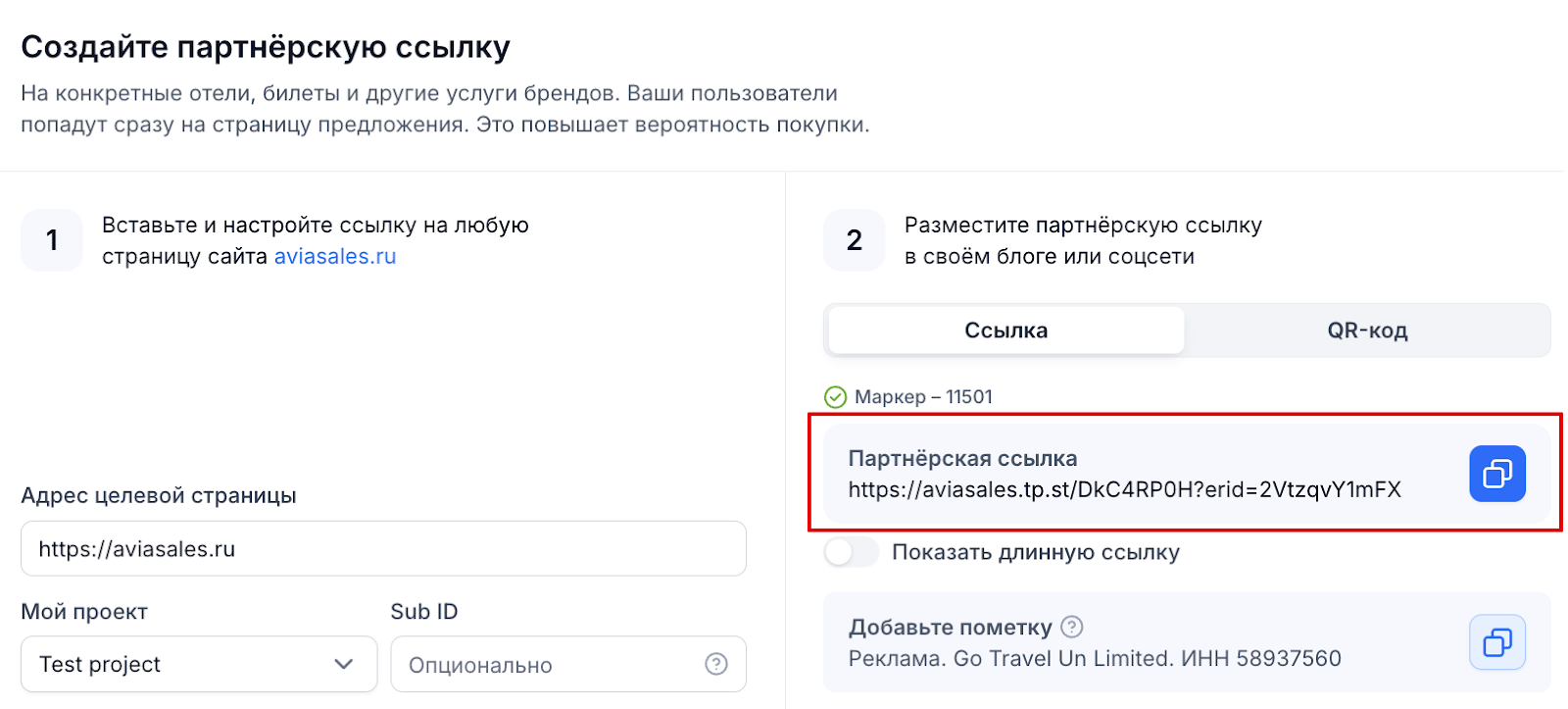
Task: Click the Показать длинную ссылку label
Action: pos(1036,552)
